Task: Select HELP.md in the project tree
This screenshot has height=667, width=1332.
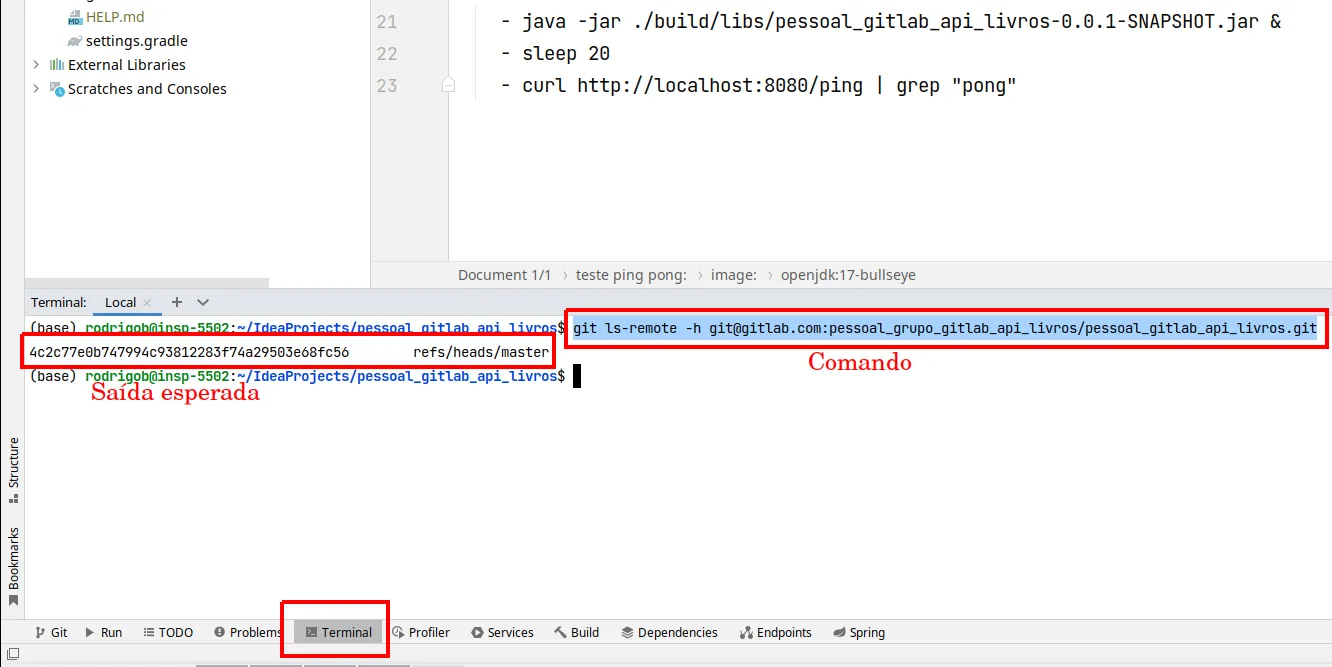Action: (115, 17)
